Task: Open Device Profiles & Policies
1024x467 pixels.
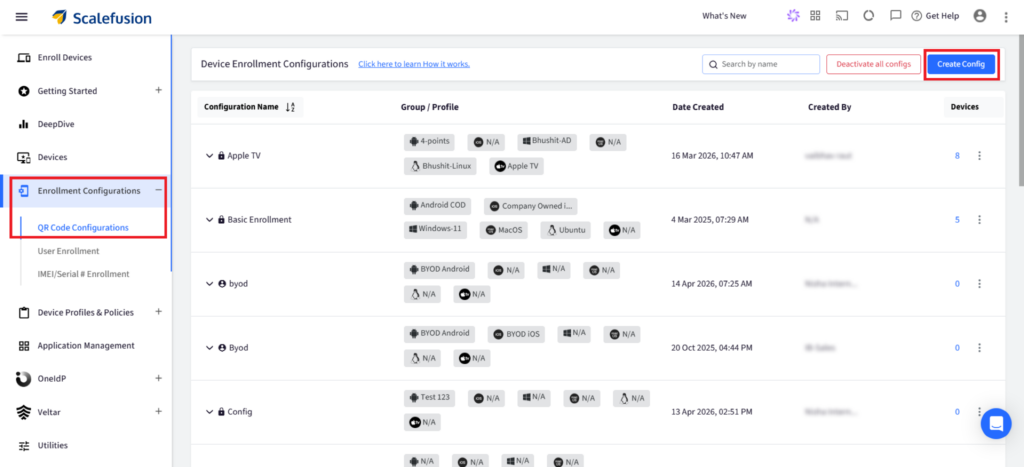Action: (86, 312)
